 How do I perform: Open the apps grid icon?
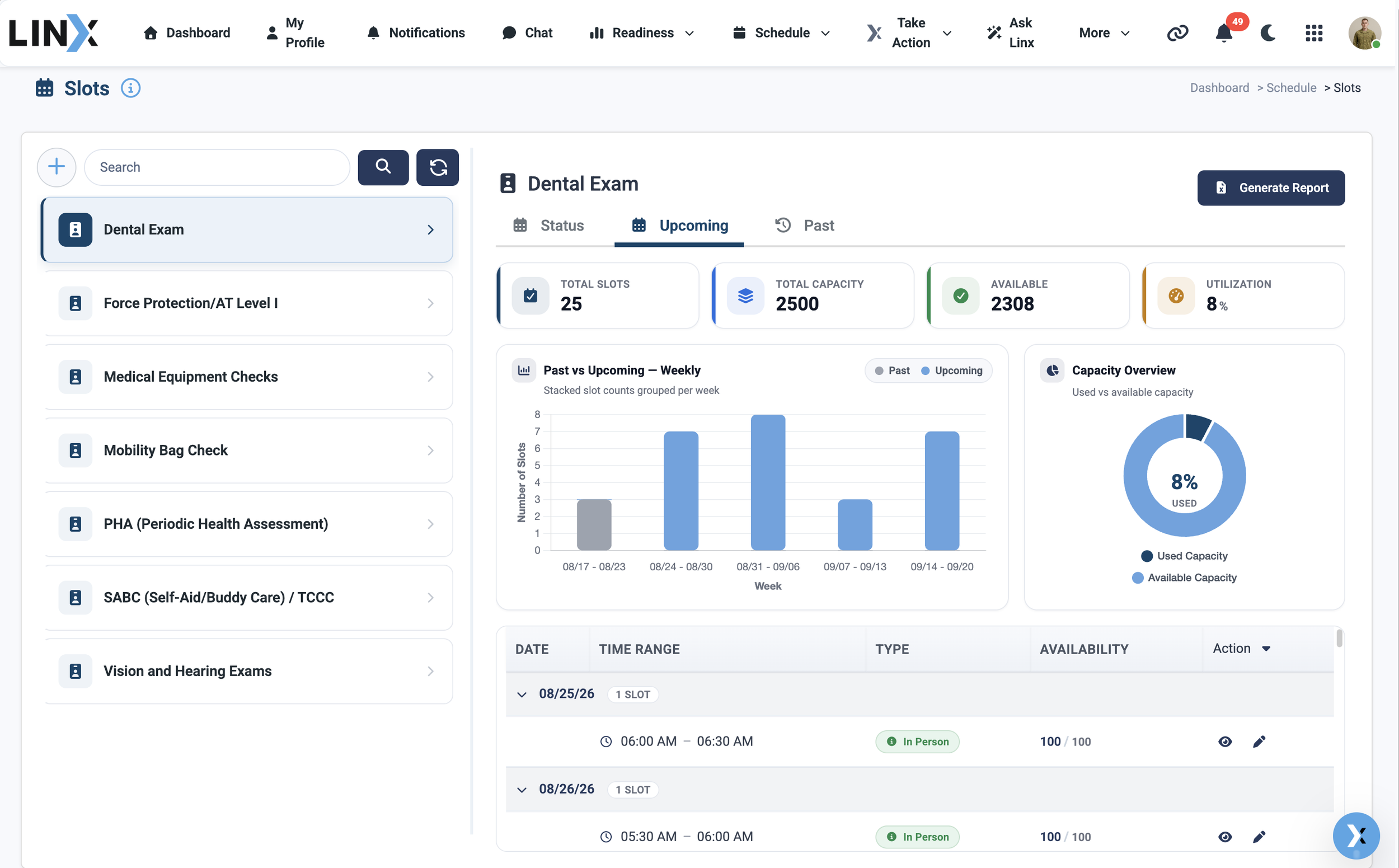point(1313,32)
